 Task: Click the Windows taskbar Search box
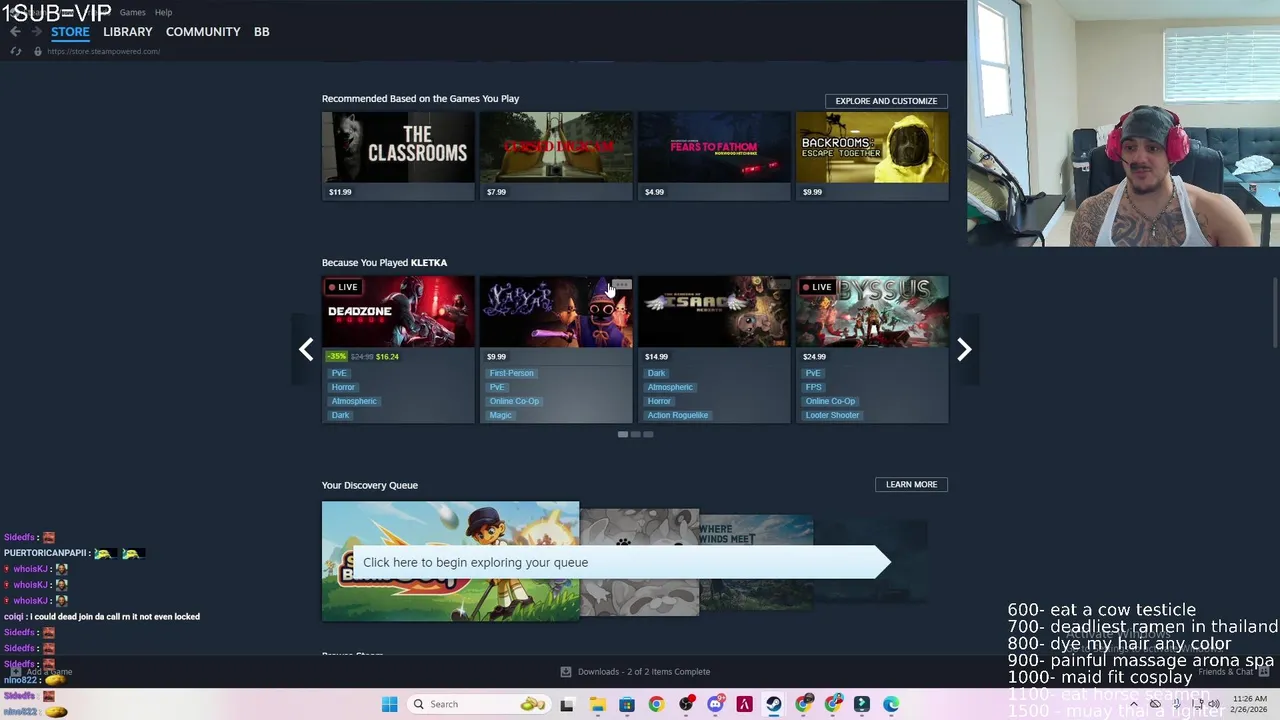478,704
